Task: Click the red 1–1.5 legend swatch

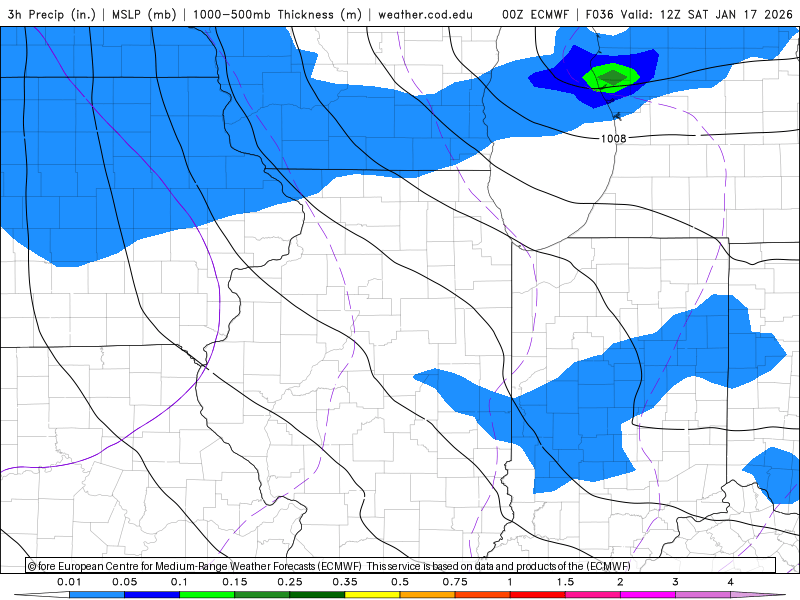Action: click(x=538, y=595)
